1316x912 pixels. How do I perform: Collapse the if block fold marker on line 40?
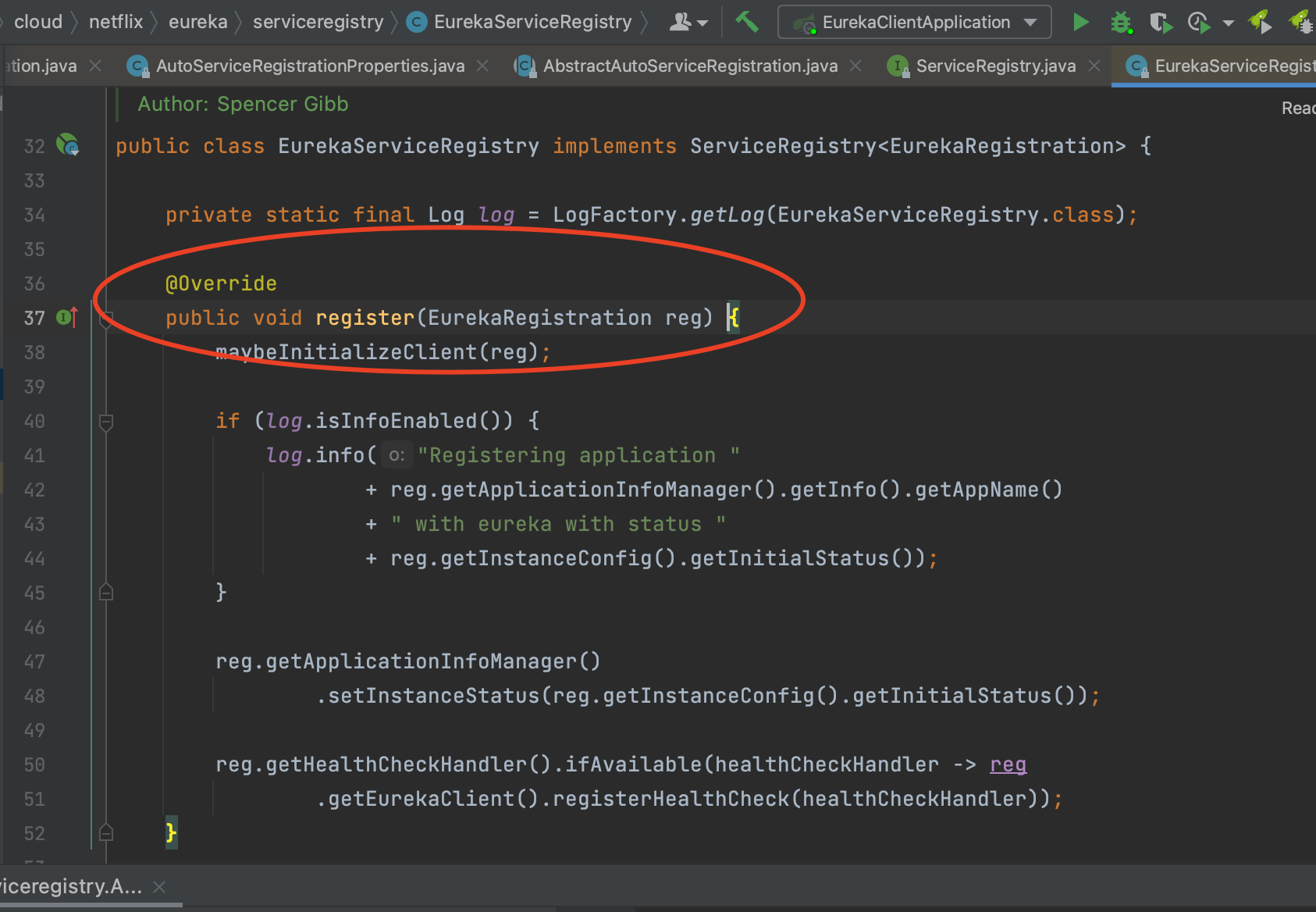[106, 422]
